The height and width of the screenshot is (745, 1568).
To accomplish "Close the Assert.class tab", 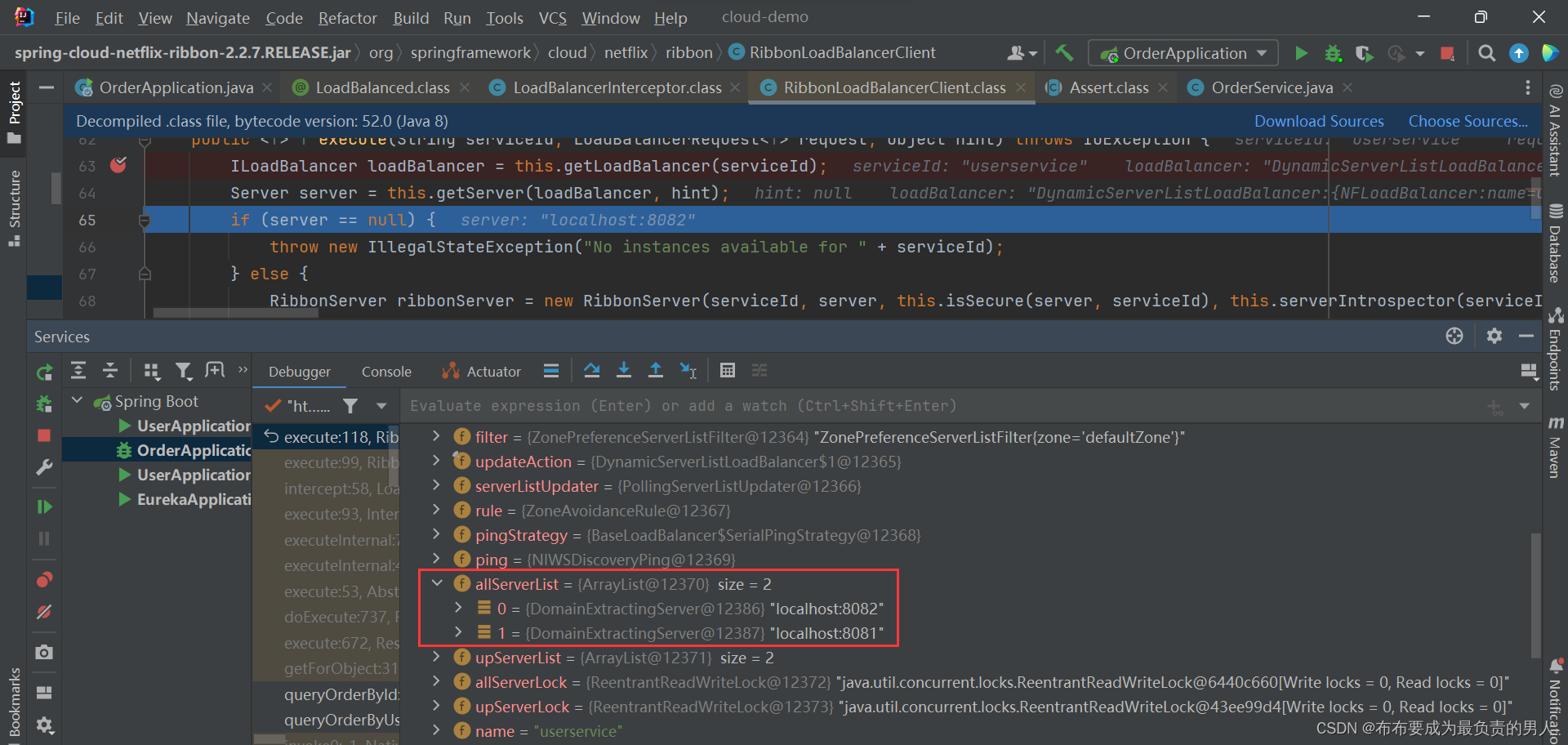I will tap(1162, 87).
